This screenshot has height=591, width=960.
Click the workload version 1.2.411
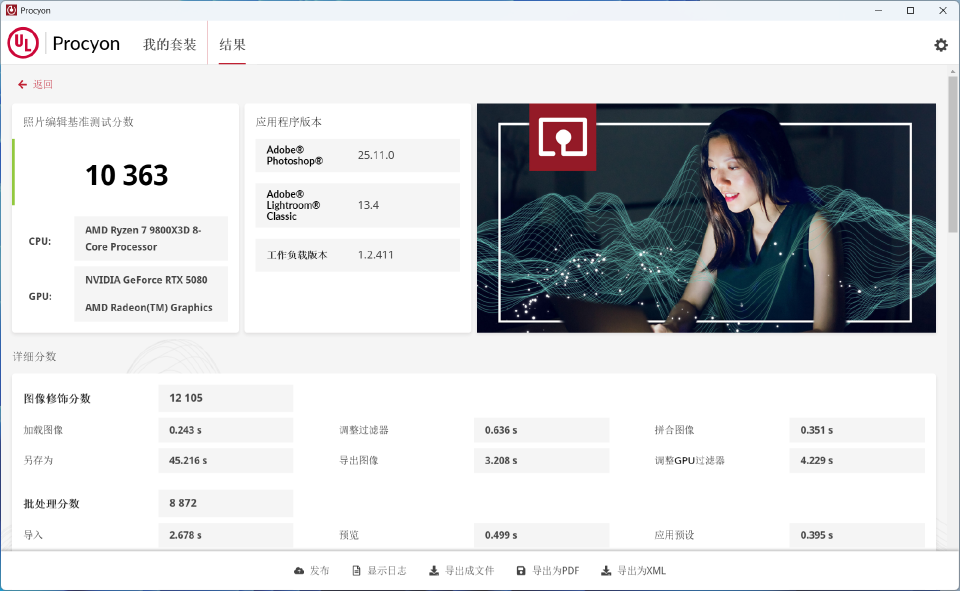coord(375,255)
